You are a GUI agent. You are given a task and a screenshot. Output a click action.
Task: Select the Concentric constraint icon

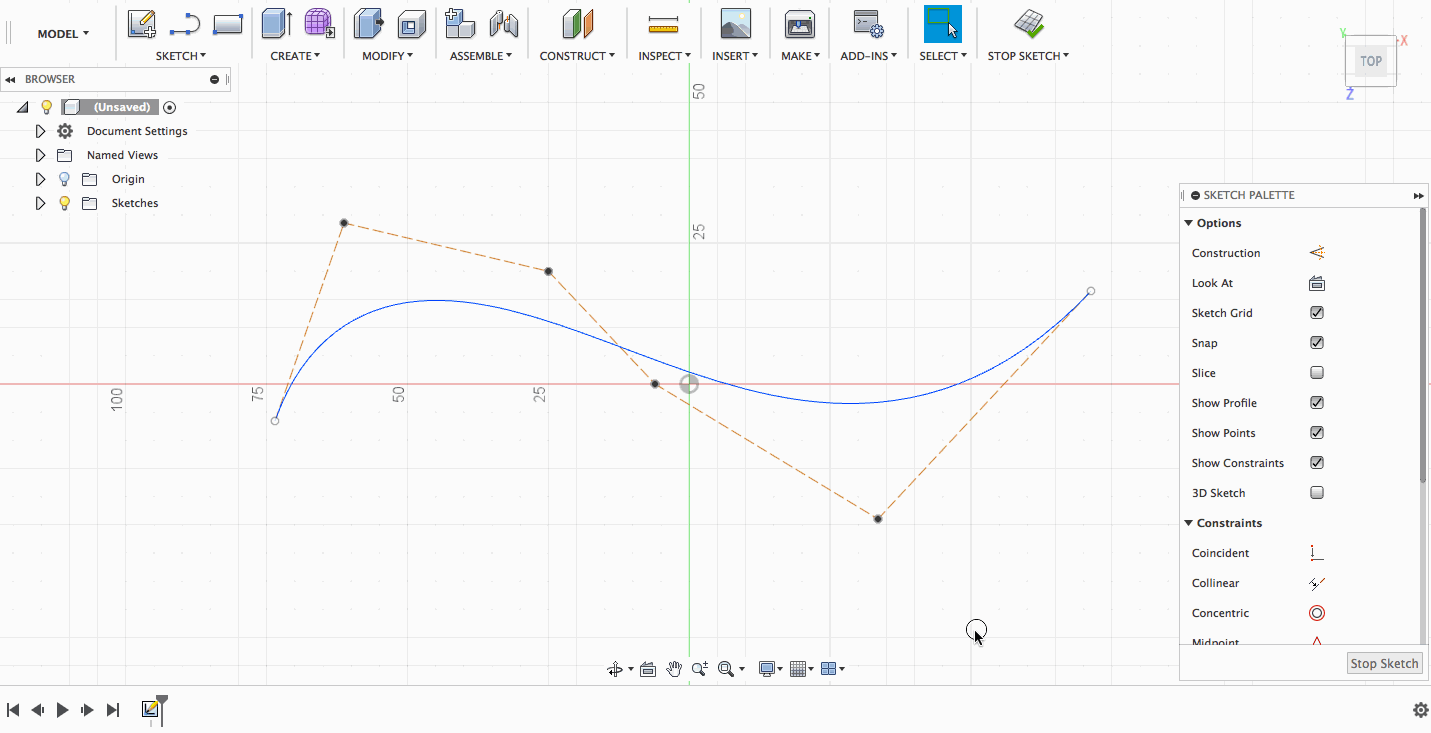pos(1317,613)
